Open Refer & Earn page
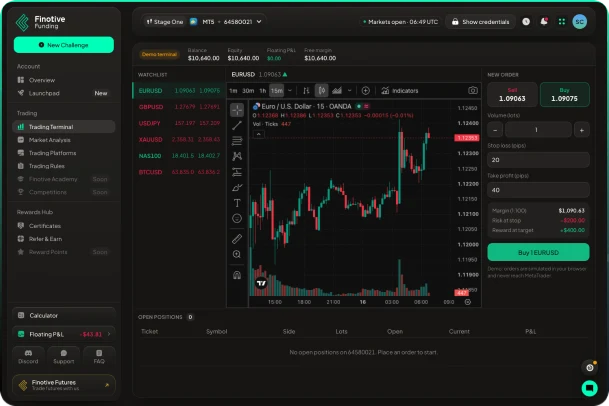This screenshot has width=609, height=406. click(x=64, y=239)
